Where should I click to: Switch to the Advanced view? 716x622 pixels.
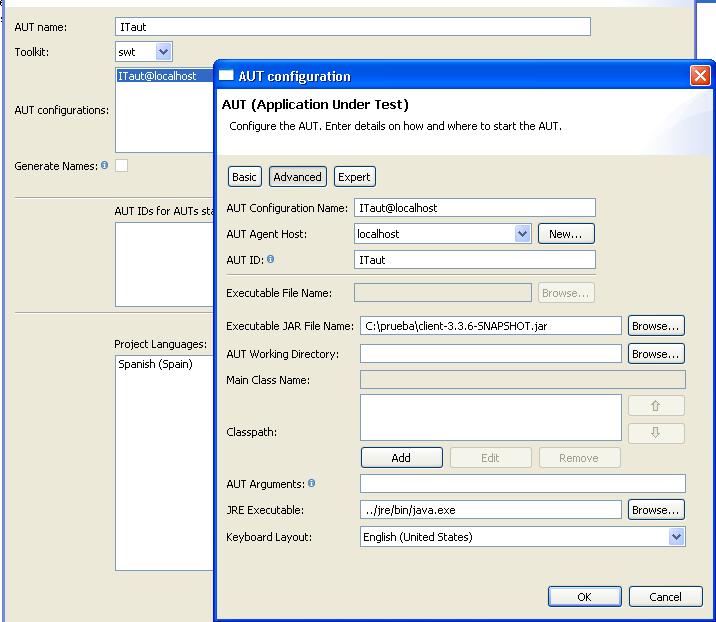298,177
